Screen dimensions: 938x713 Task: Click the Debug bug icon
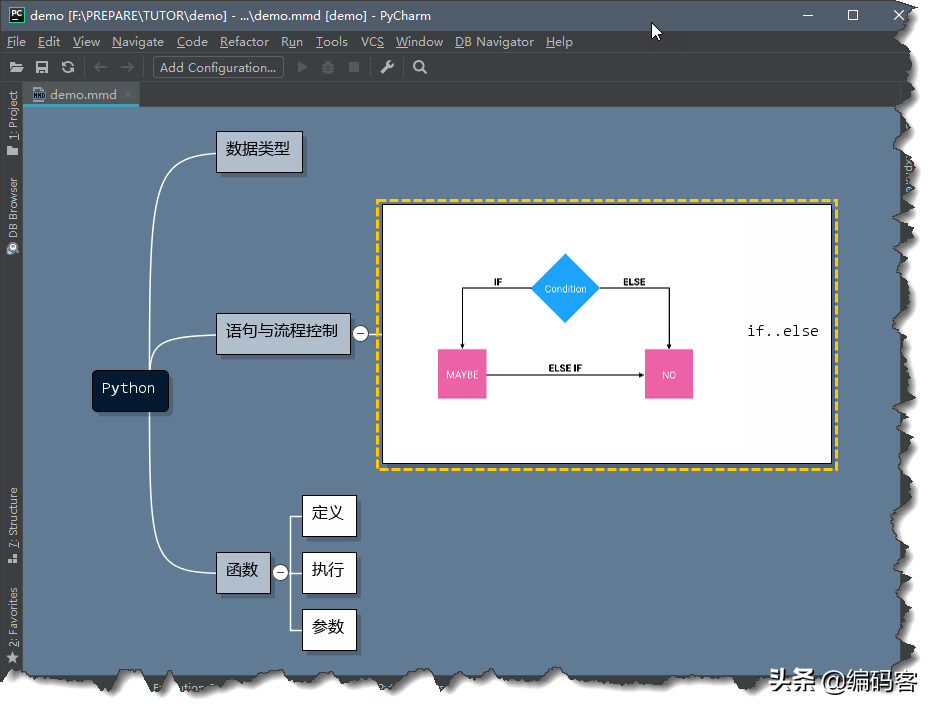click(328, 67)
